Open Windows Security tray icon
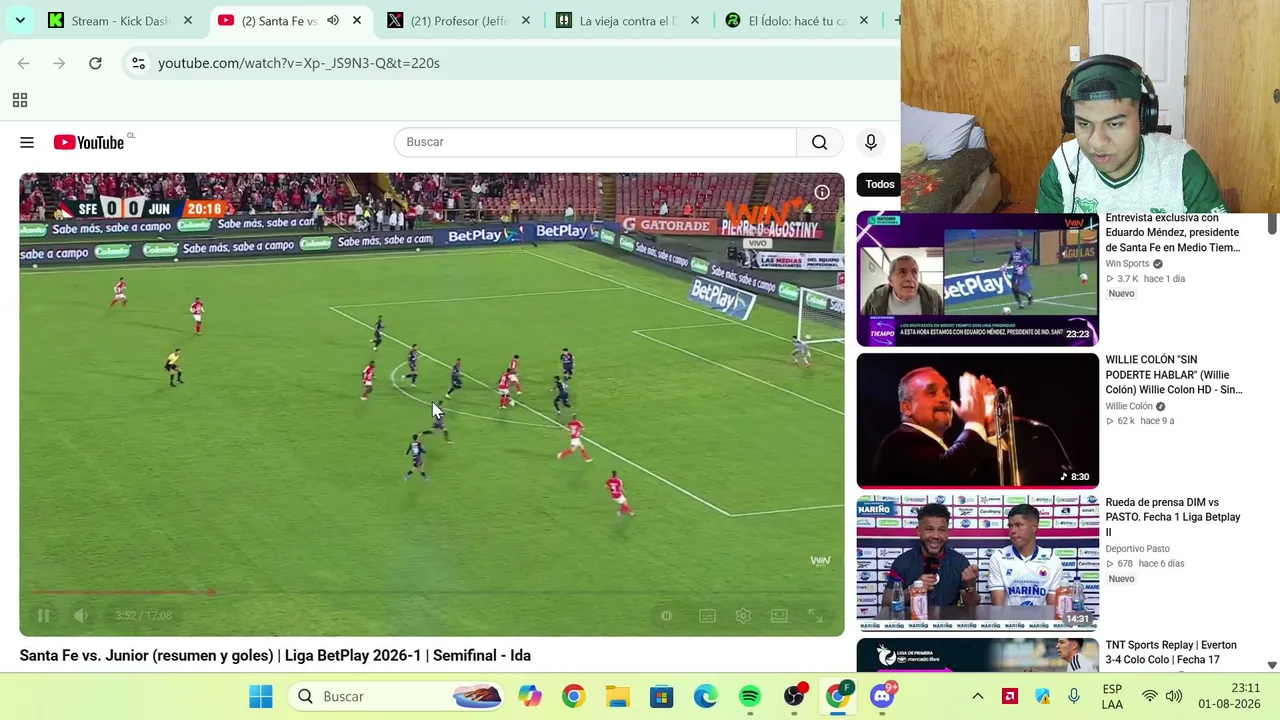1280x720 pixels. 1042,696
